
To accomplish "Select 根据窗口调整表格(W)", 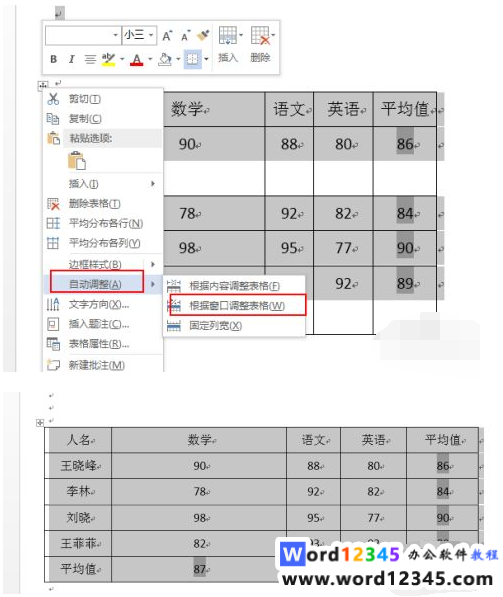I will (237, 306).
